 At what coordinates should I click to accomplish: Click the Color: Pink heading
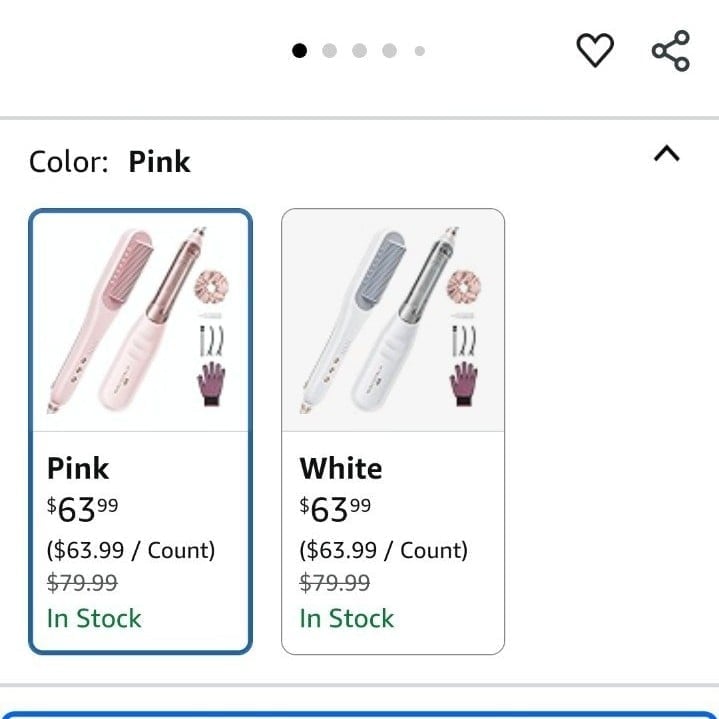[x=110, y=161]
